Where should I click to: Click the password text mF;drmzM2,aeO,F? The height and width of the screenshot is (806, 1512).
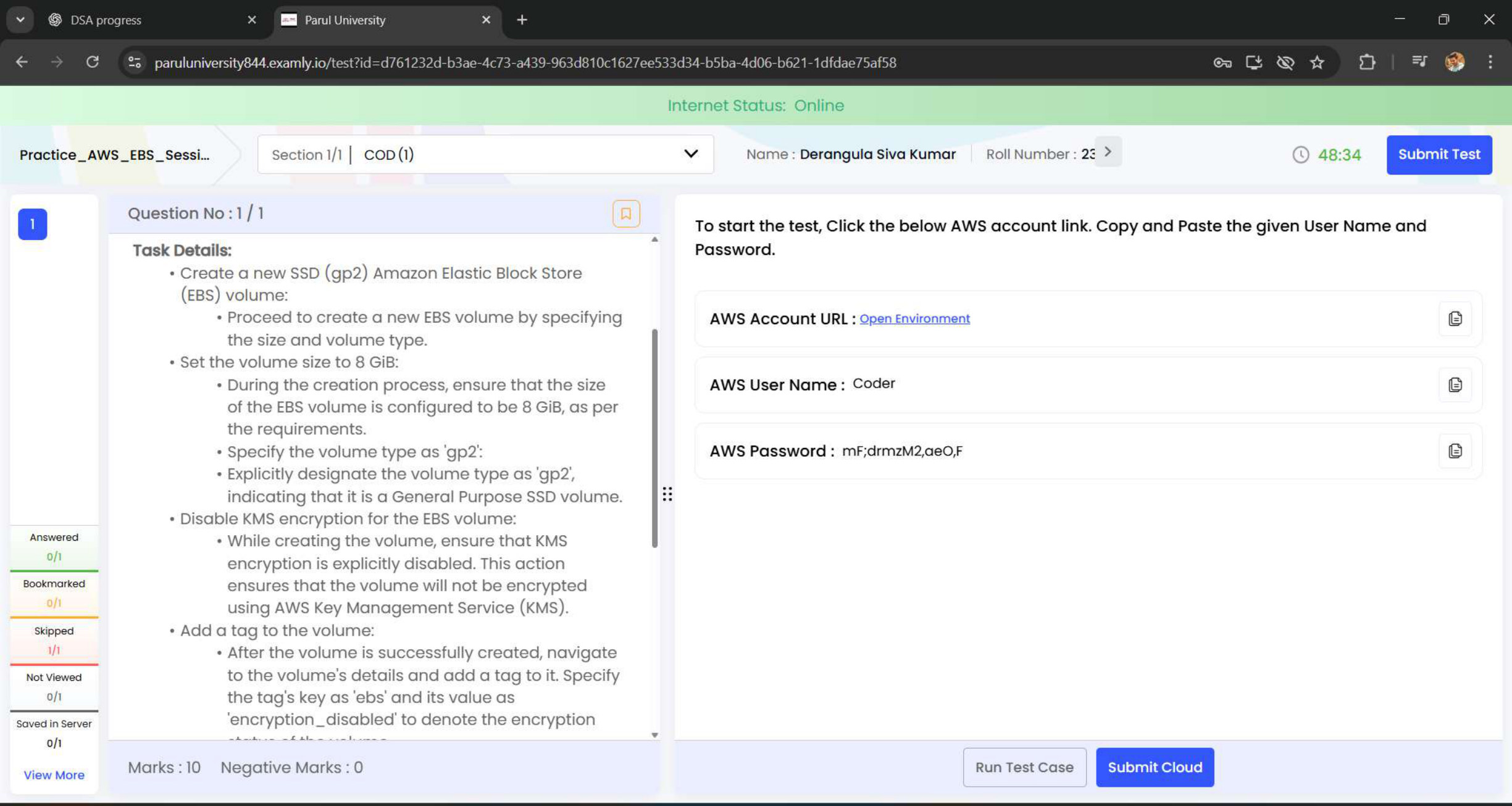point(902,451)
